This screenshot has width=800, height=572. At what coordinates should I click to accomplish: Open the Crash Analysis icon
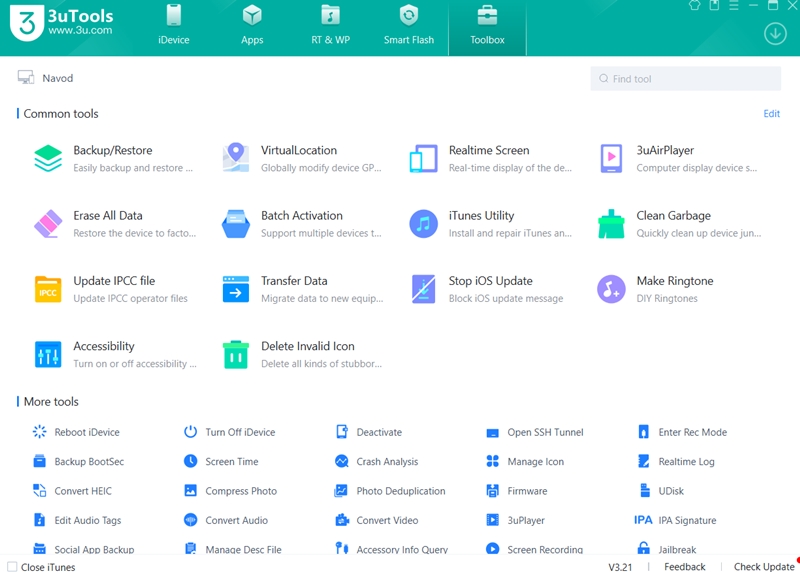coord(342,461)
